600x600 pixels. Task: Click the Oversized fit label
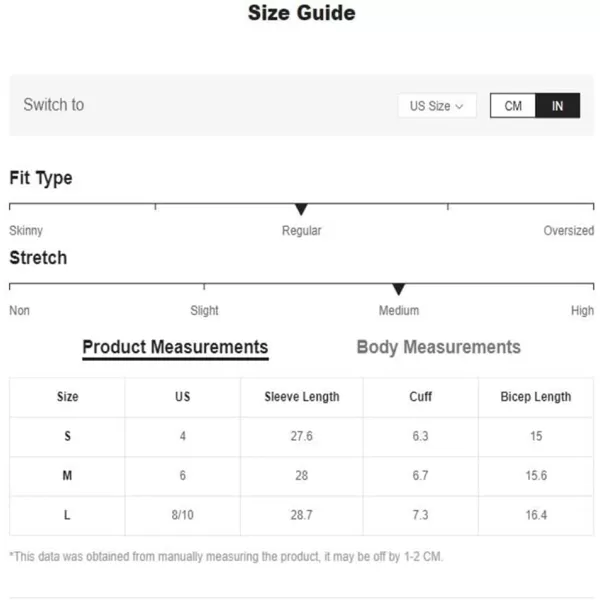tap(568, 231)
